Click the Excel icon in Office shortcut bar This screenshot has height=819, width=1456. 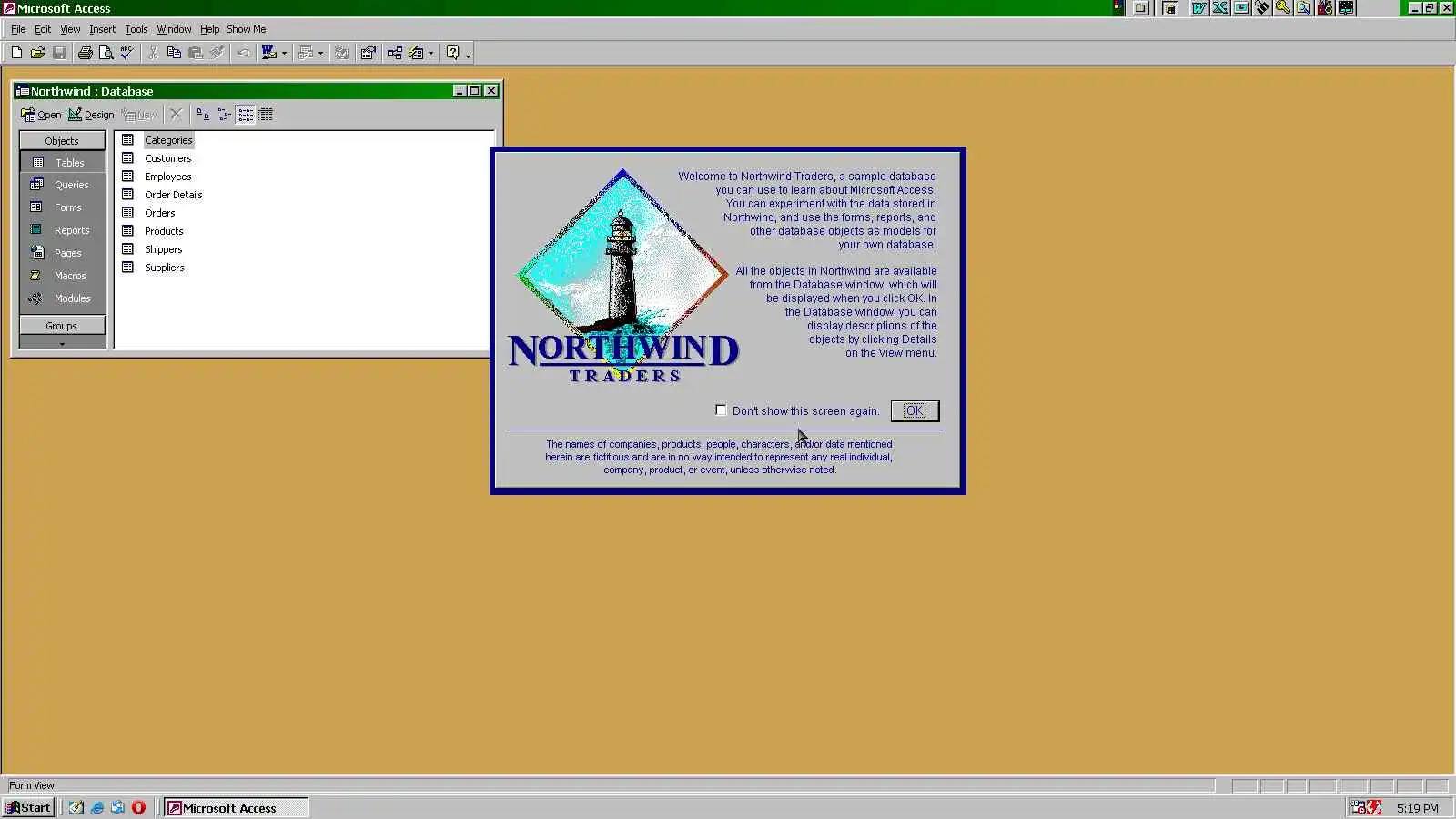[1220, 8]
